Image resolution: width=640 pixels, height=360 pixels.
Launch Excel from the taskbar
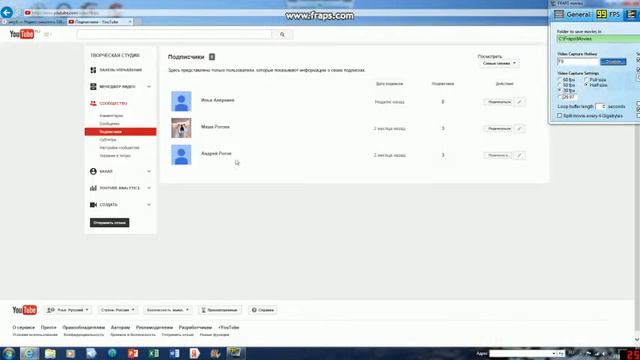click(x=154, y=353)
